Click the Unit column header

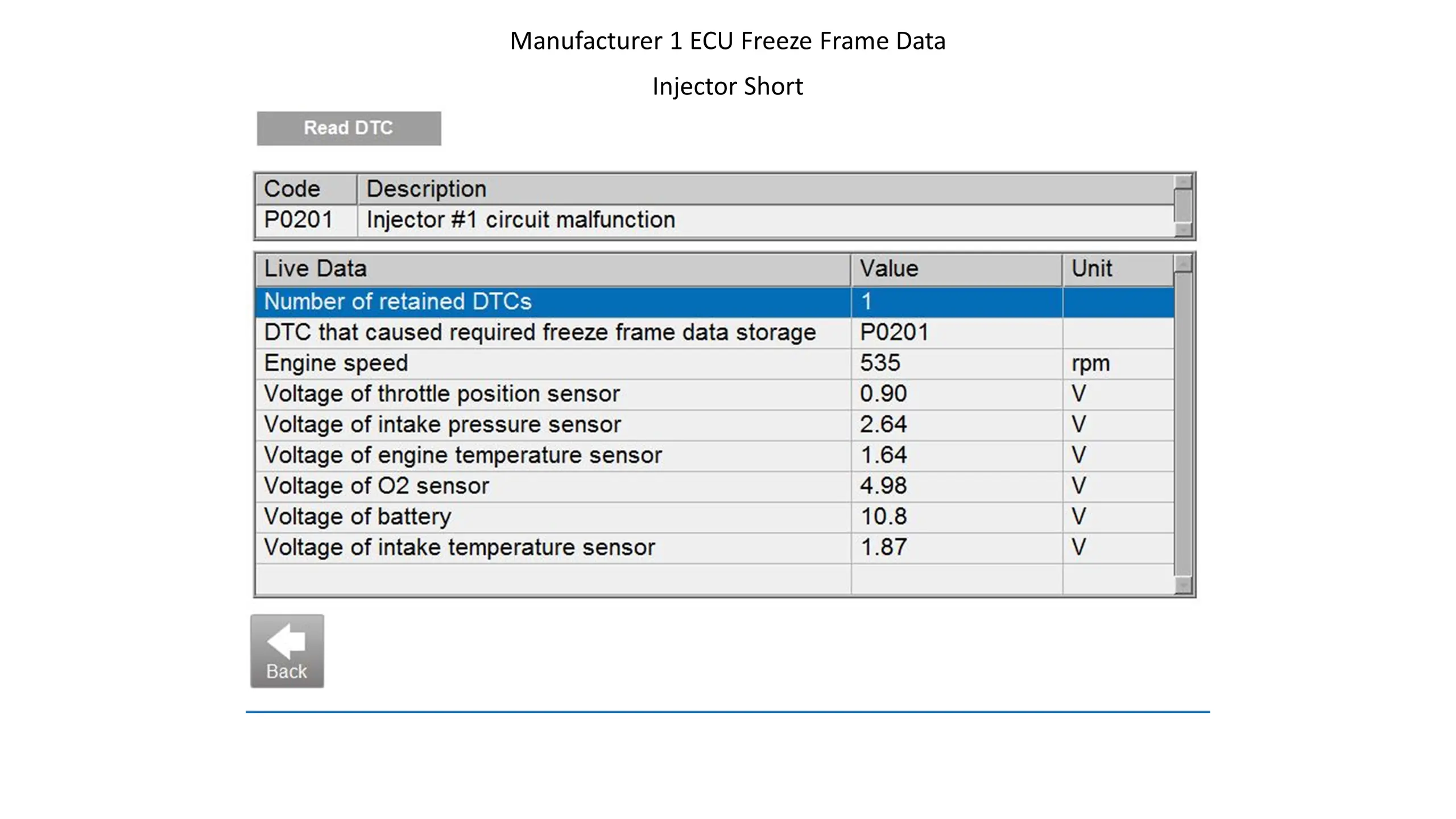coord(1118,270)
